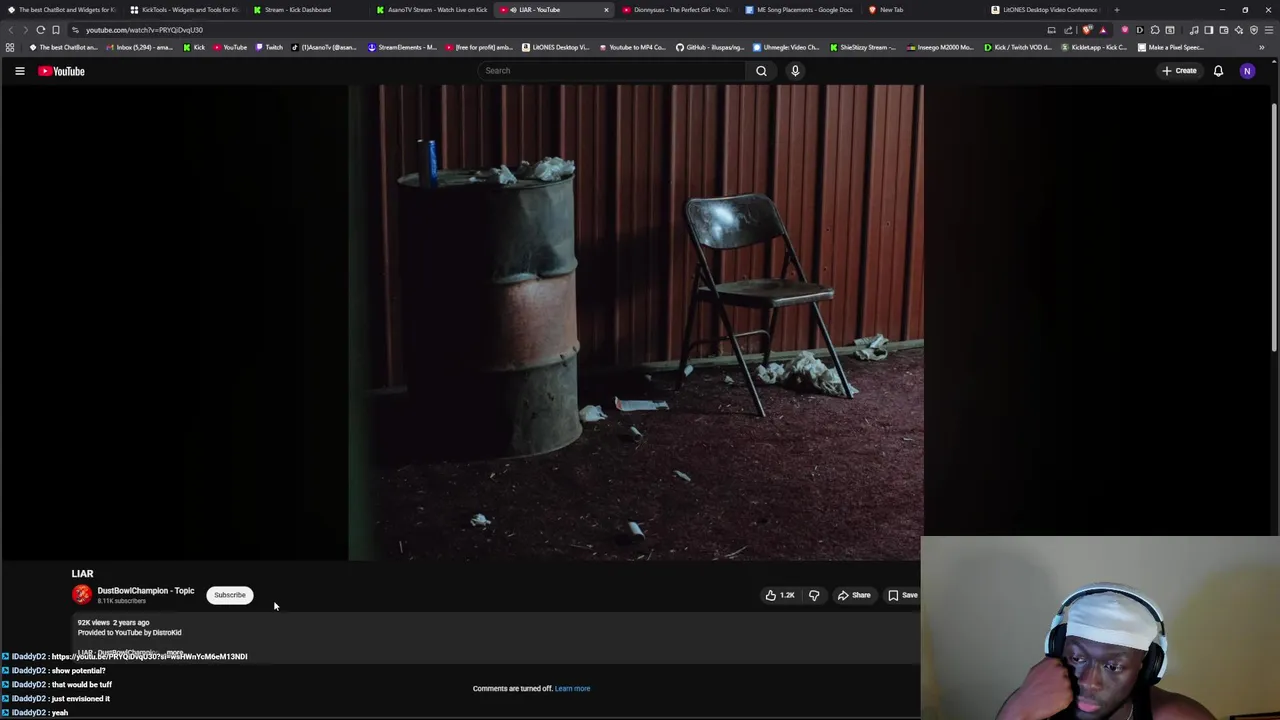Viewport: 1280px width, 720px height.
Task: Open YouTube bookmark in bookmarks bar
Action: (x=230, y=47)
